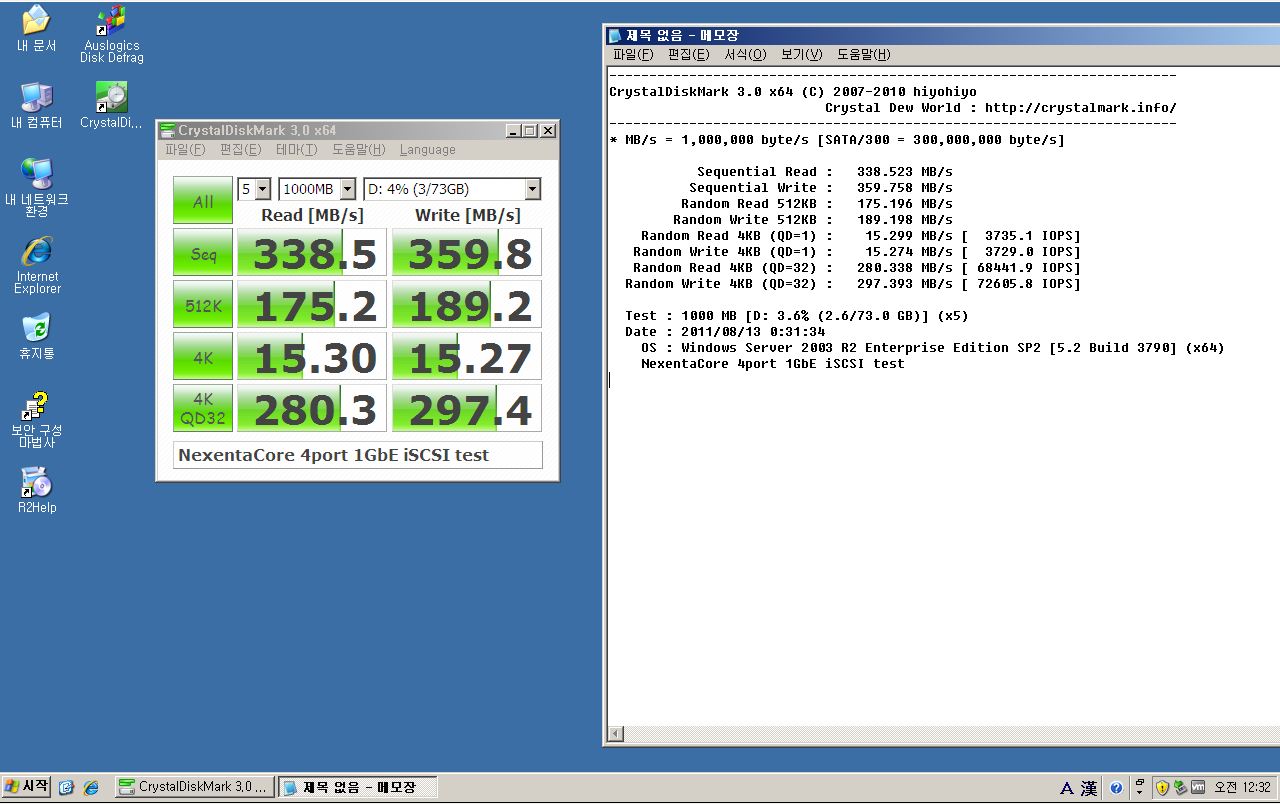Select the 휴지통 recycle bin icon
1280x804 pixels.
point(36,337)
